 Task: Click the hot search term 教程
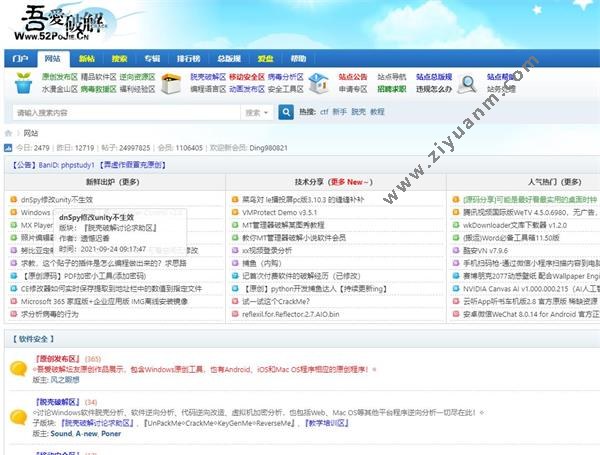[377, 112]
